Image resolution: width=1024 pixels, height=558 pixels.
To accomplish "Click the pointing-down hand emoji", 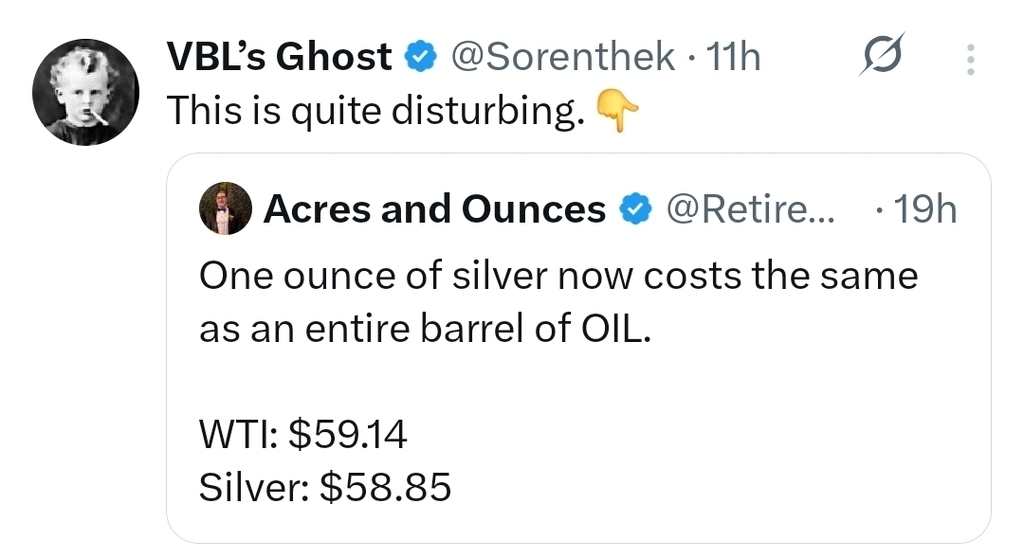I will [x=616, y=111].
